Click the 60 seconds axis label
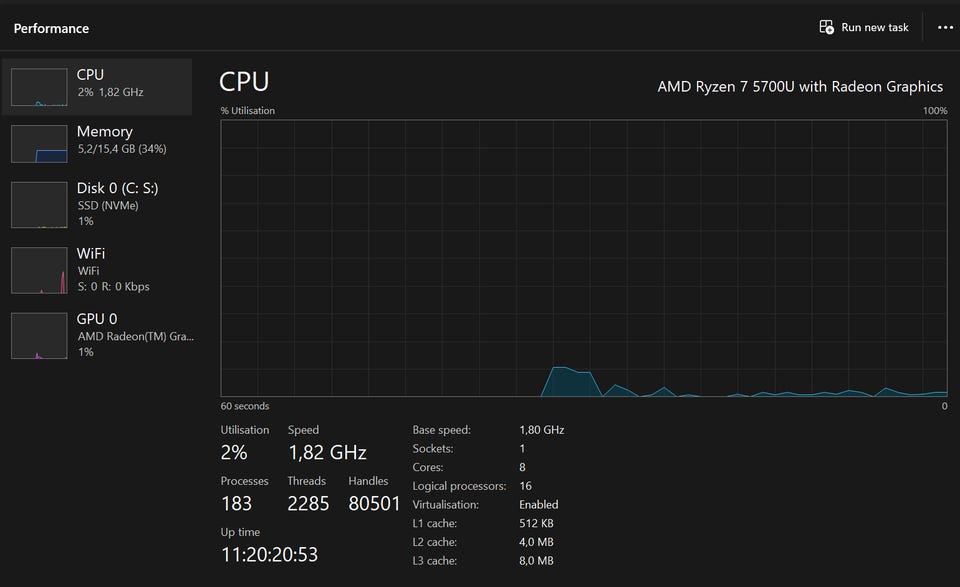960x587 pixels. coord(245,406)
